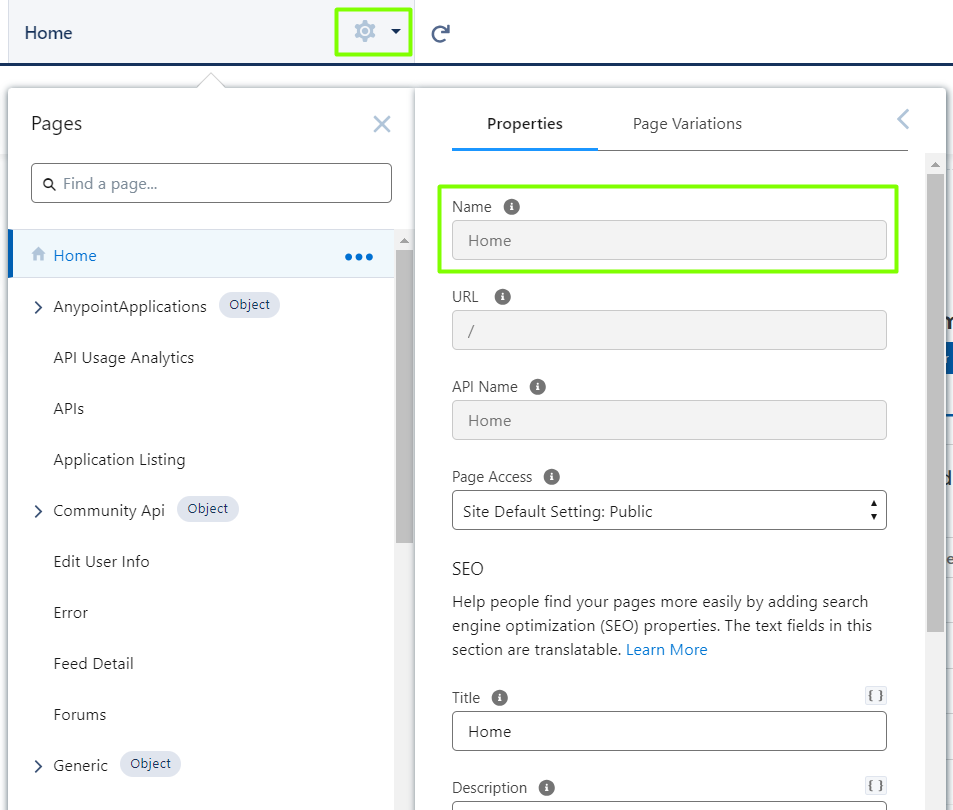The width and height of the screenshot is (953, 810).
Task: Expand the Community Api object page
Action: pyautogui.click(x=39, y=512)
